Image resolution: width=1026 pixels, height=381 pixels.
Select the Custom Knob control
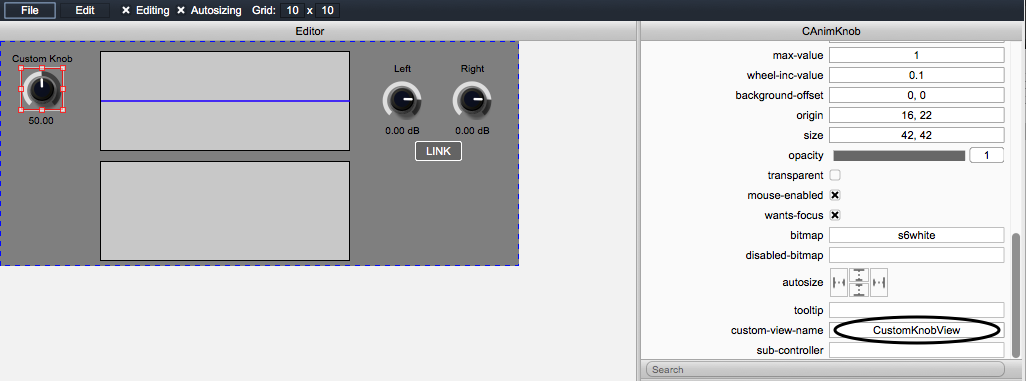point(42,88)
